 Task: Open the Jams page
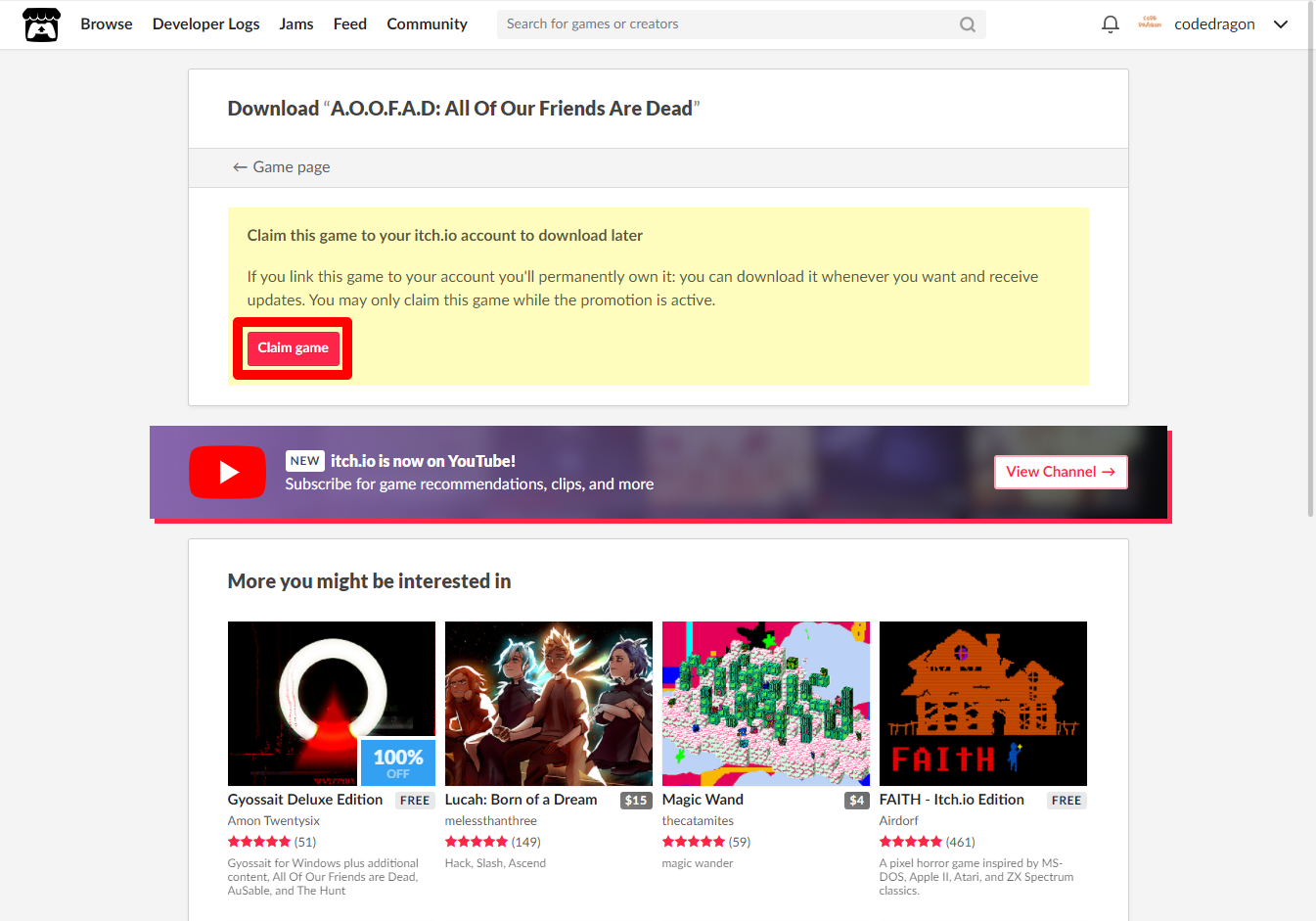coord(296,24)
